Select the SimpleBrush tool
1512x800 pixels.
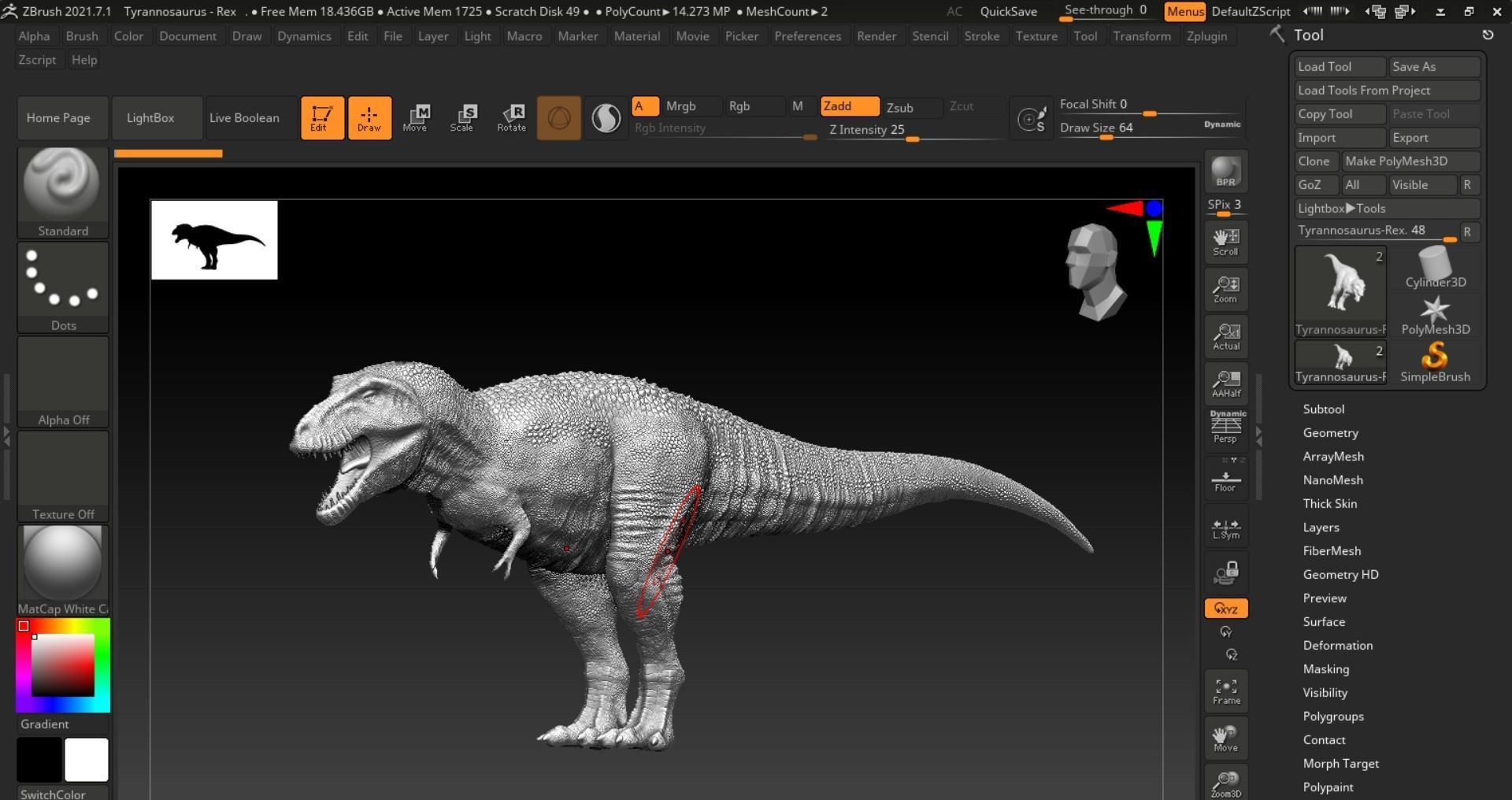click(1435, 362)
